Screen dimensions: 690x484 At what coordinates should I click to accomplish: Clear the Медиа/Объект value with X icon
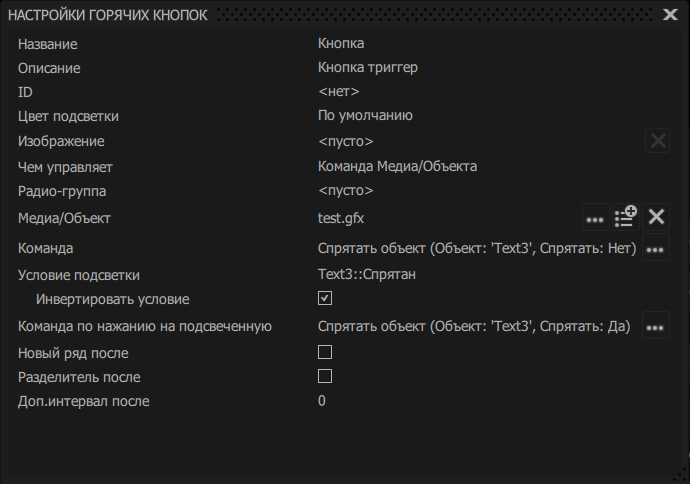coord(657,217)
